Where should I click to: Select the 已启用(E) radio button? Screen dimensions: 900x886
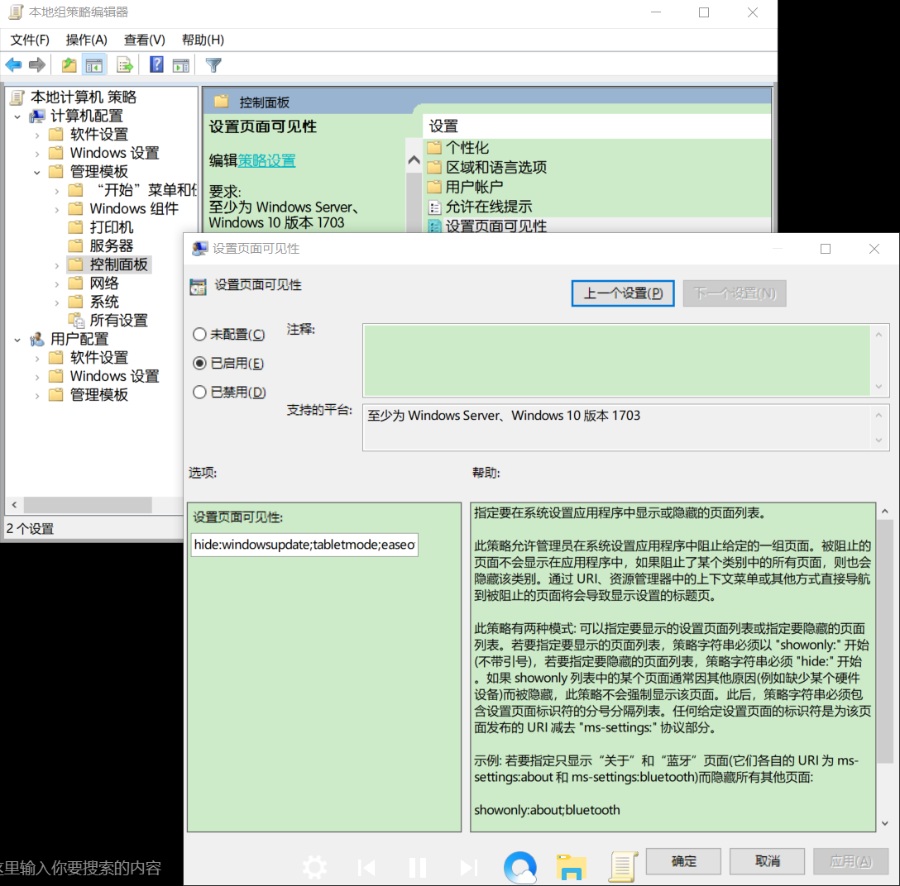tap(199, 363)
